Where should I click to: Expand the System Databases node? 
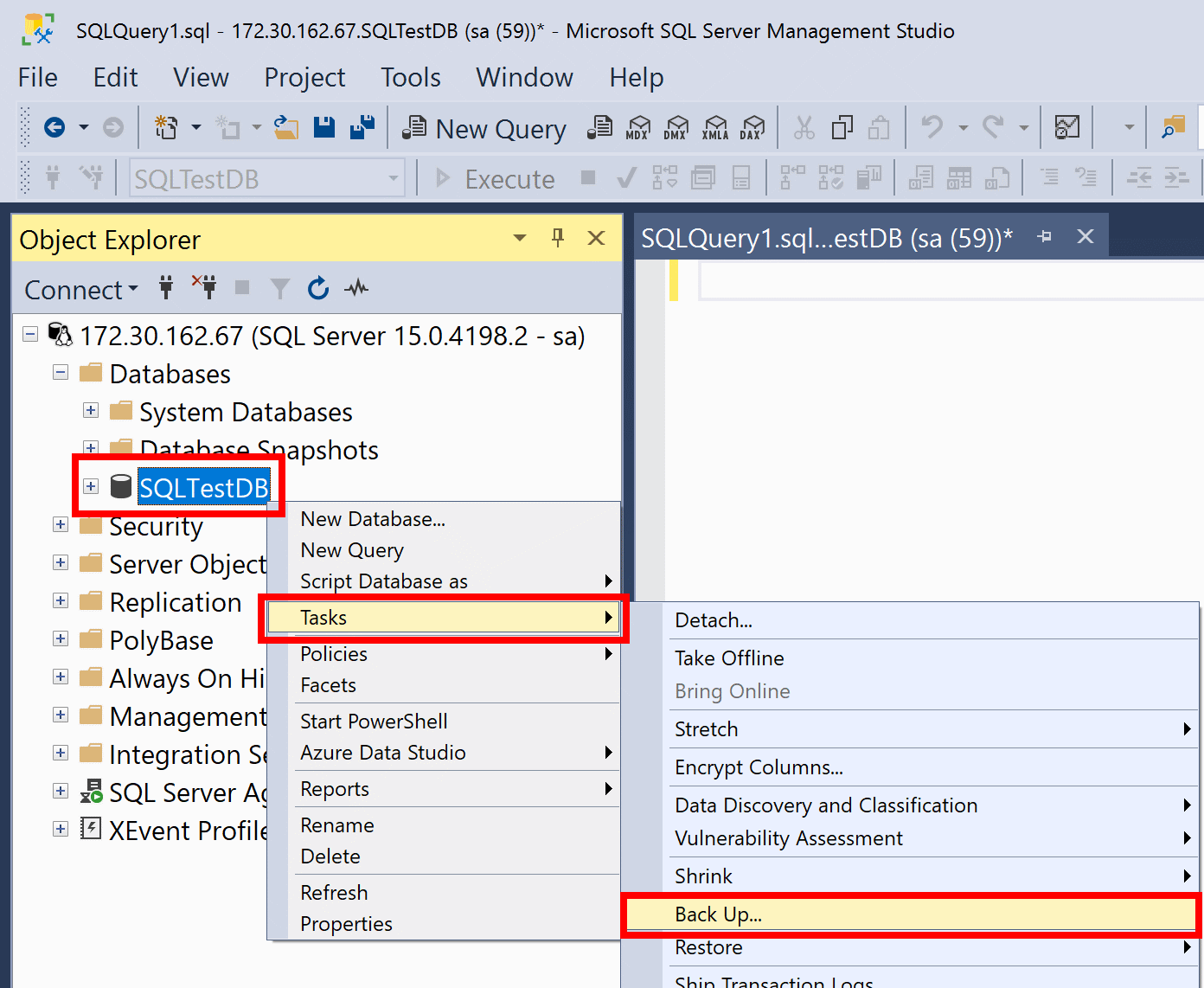click(91, 410)
